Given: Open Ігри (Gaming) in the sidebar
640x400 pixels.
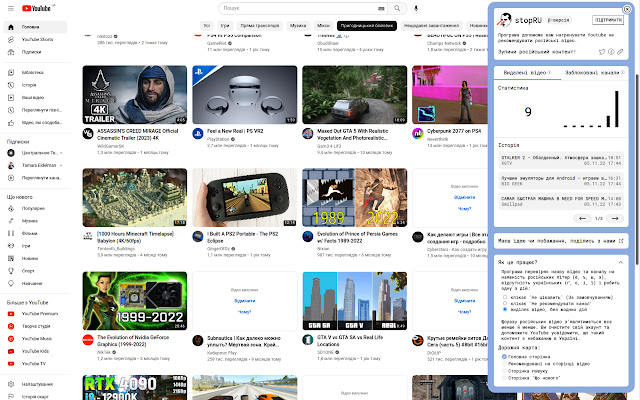Looking at the screenshot, I should tap(35, 246).
